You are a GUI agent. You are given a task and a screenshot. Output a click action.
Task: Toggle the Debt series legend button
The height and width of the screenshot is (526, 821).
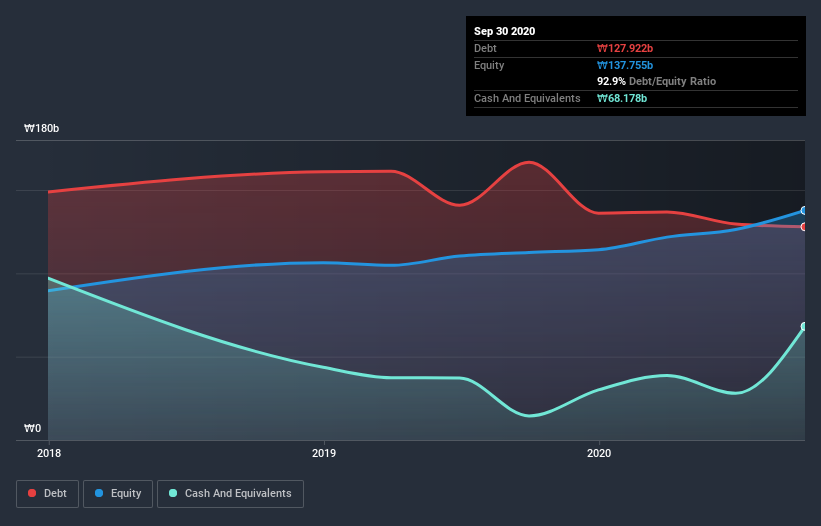pyautogui.click(x=48, y=494)
